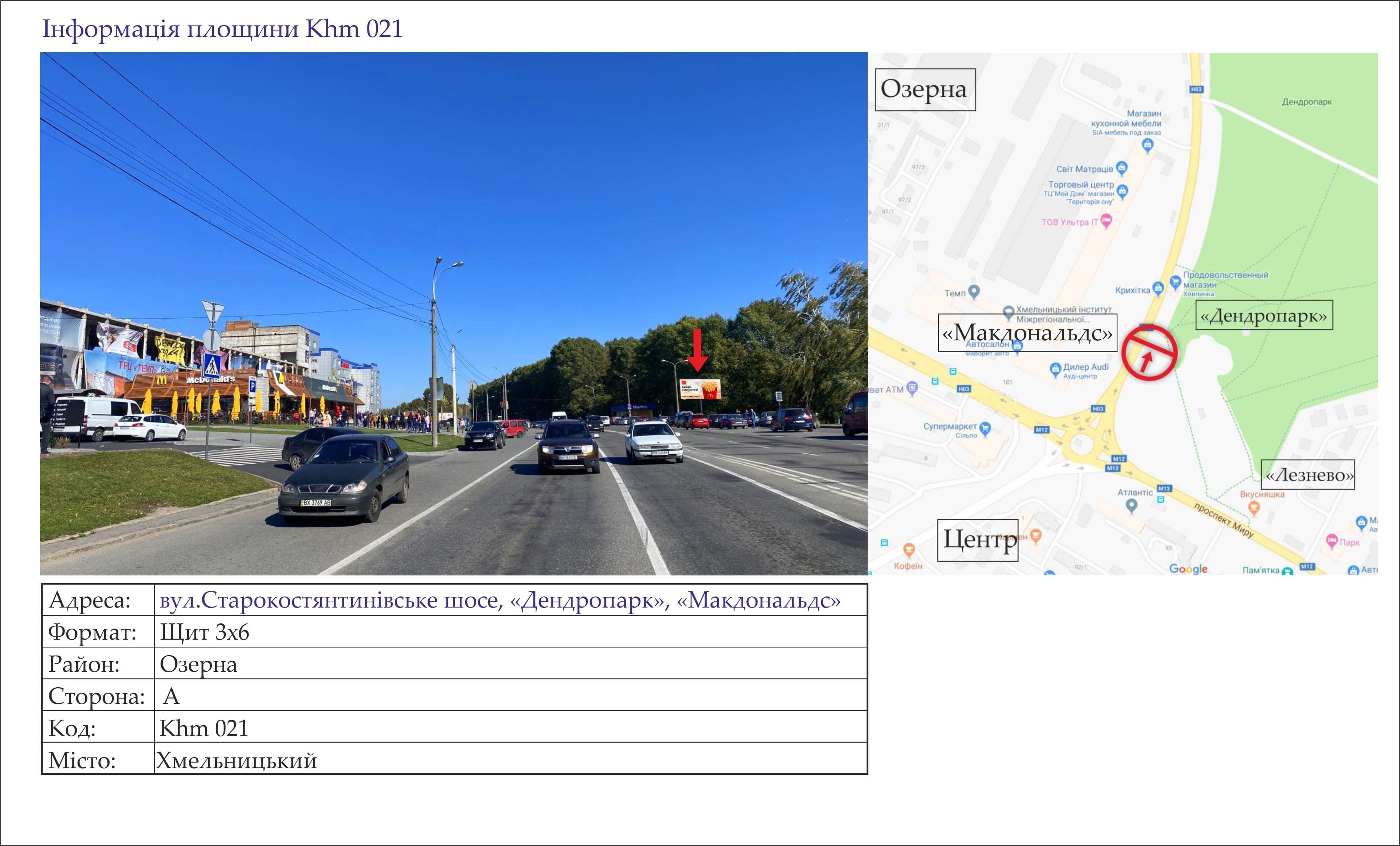The width and height of the screenshot is (1400, 846).
Task: Click the '«Дендропарк»' boxed map label
Action: pyautogui.click(x=1264, y=315)
